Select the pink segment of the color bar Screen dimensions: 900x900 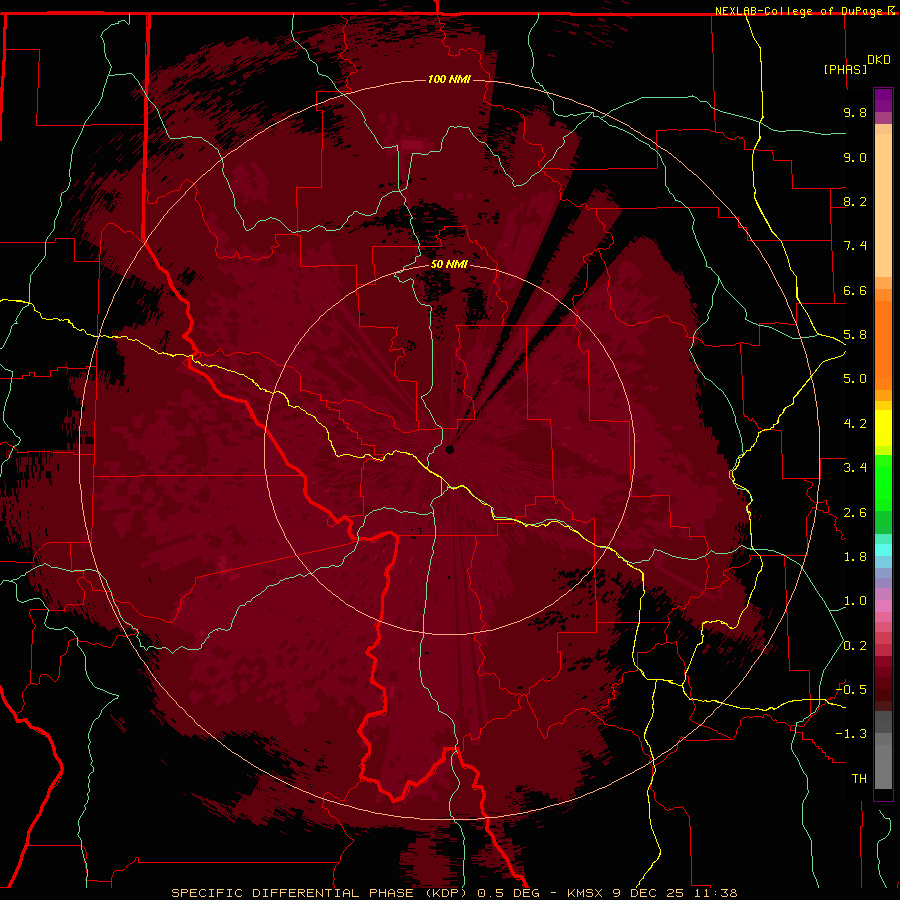[x=883, y=606]
